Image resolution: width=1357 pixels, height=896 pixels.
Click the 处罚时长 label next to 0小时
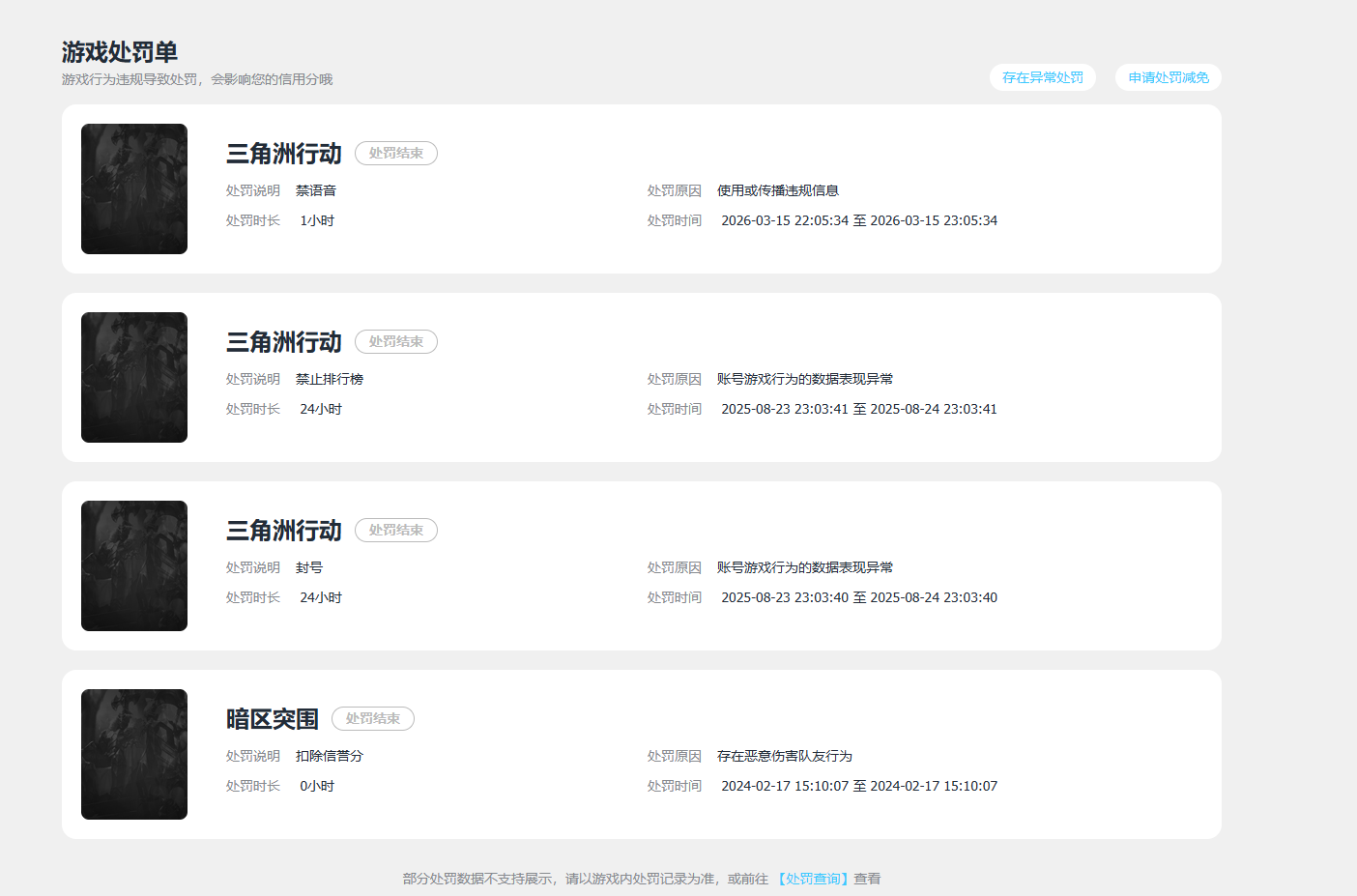(x=253, y=786)
